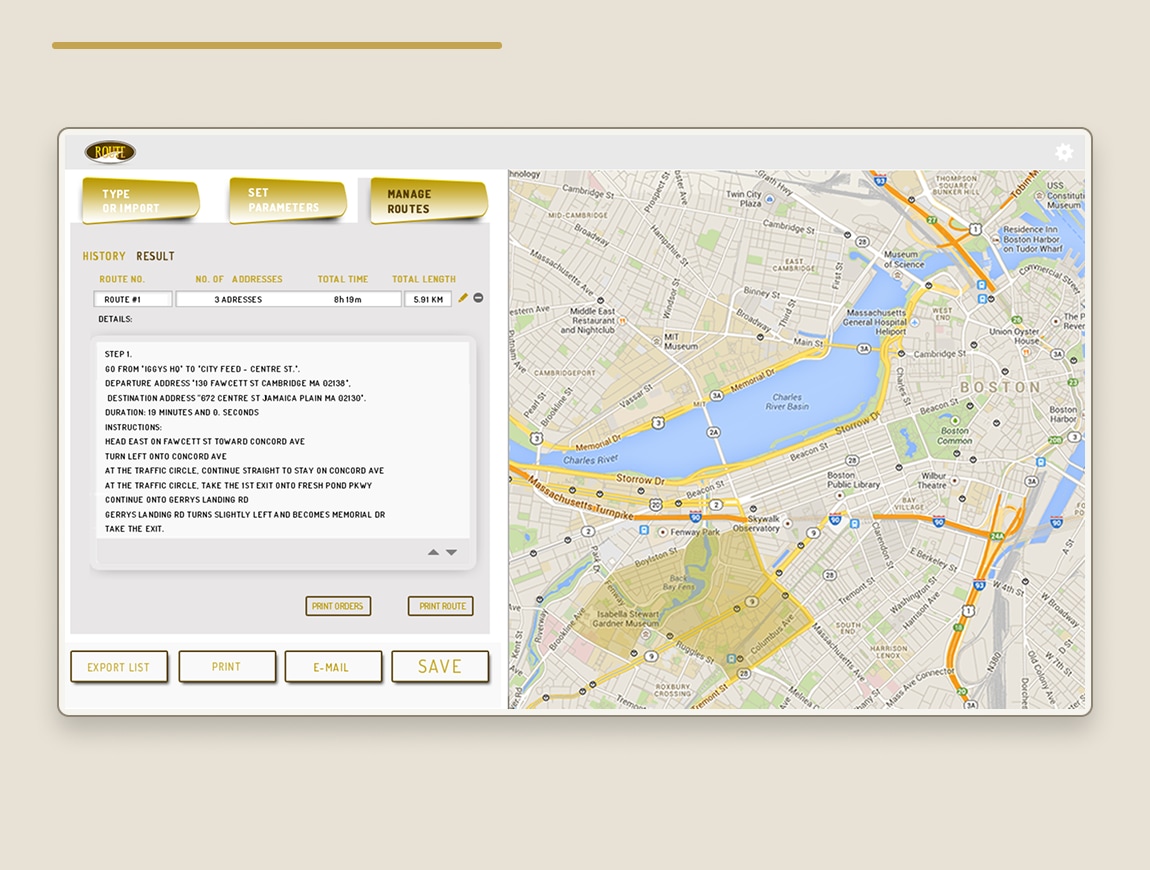Click the 'Step 1.' line in details
The width and height of the screenshot is (1150, 870).
pyautogui.click(x=118, y=354)
